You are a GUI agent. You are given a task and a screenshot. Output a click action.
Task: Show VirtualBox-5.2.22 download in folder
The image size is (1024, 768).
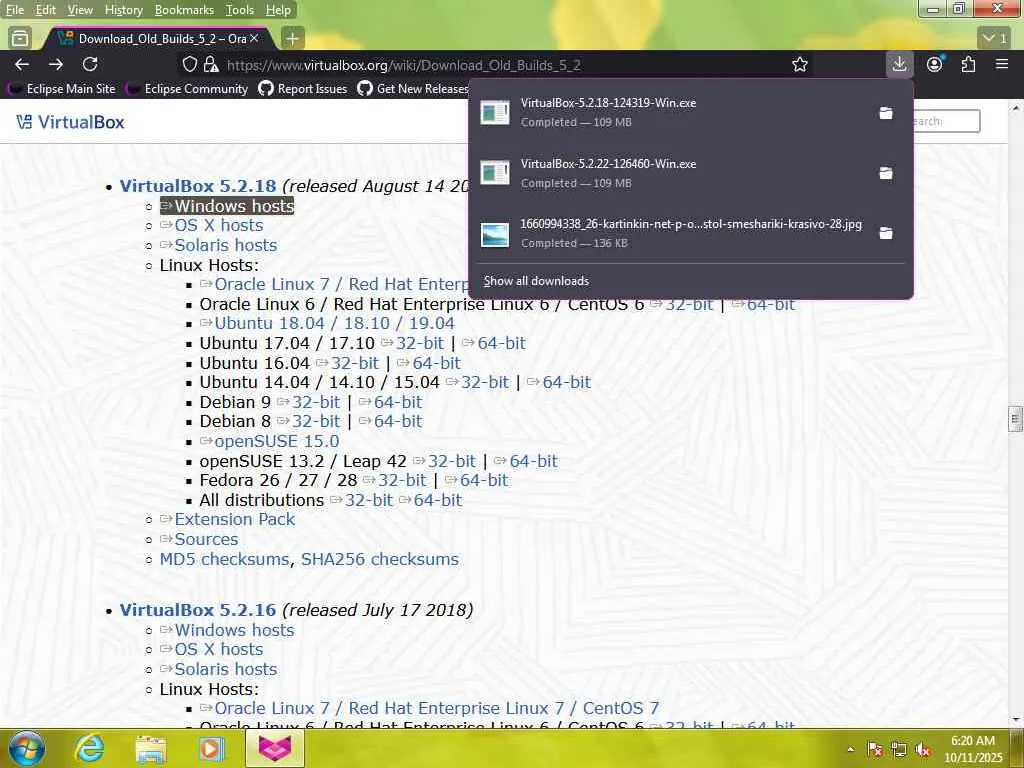[x=886, y=173]
